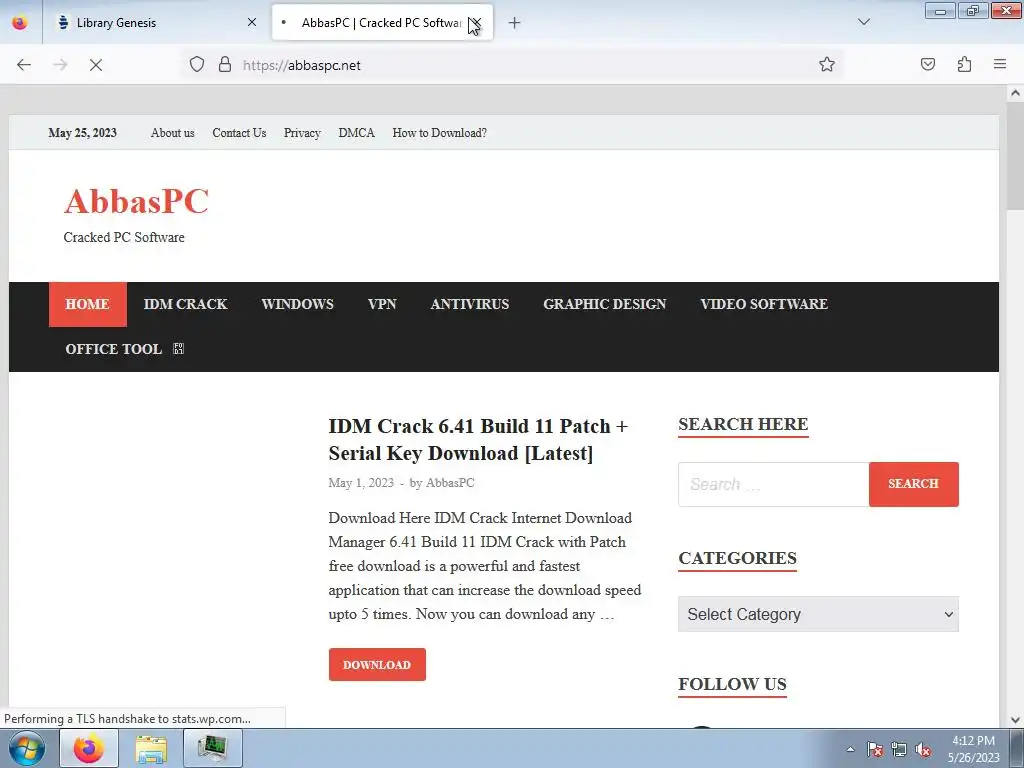The image size is (1024, 768).
Task: Click the page vertical scrollbar thumb
Action: click(1015, 157)
